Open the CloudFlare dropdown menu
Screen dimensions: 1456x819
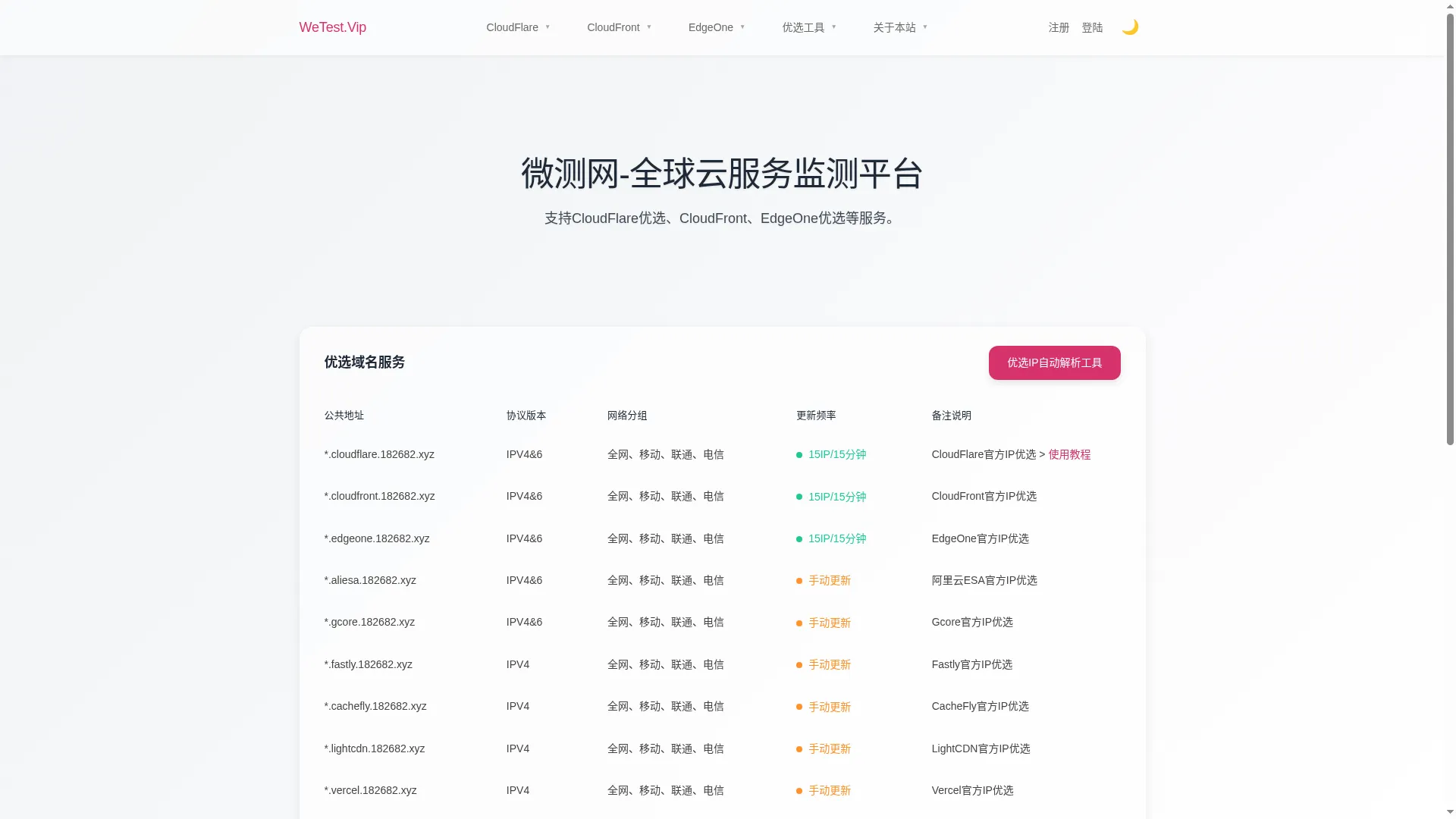[x=518, y=27]
